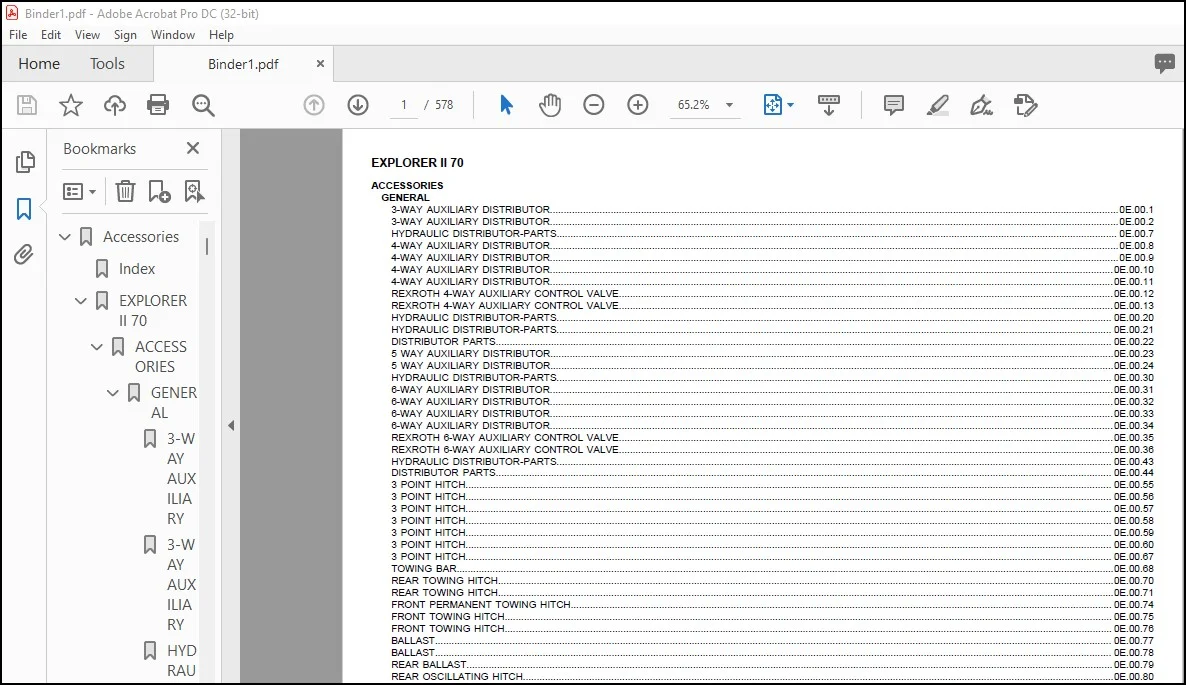The image size is (1186, 685).
Task: Switch to the Tools tab
Action: (x=107, y=64)
